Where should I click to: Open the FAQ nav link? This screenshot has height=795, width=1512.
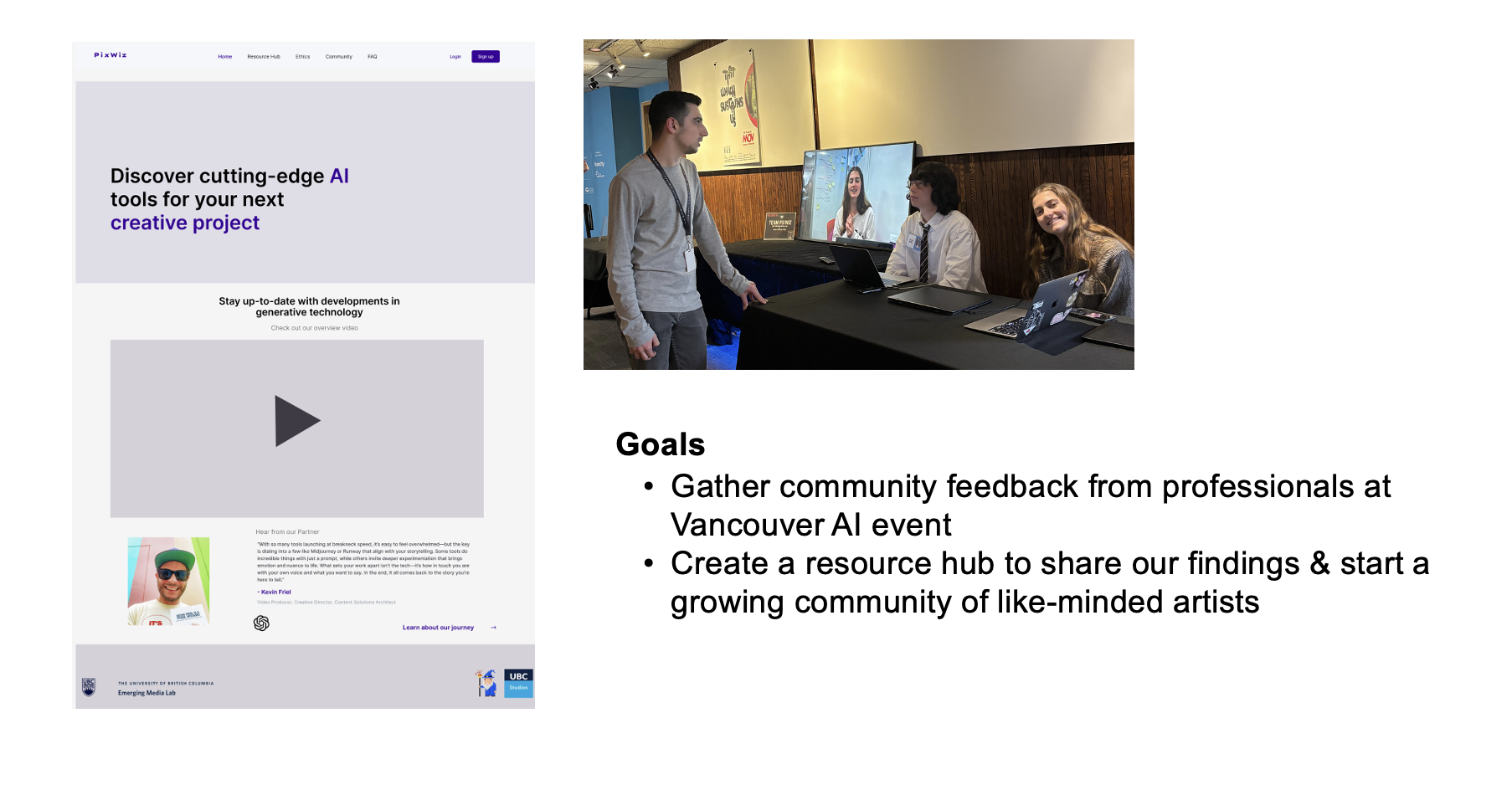coord(373,57)
